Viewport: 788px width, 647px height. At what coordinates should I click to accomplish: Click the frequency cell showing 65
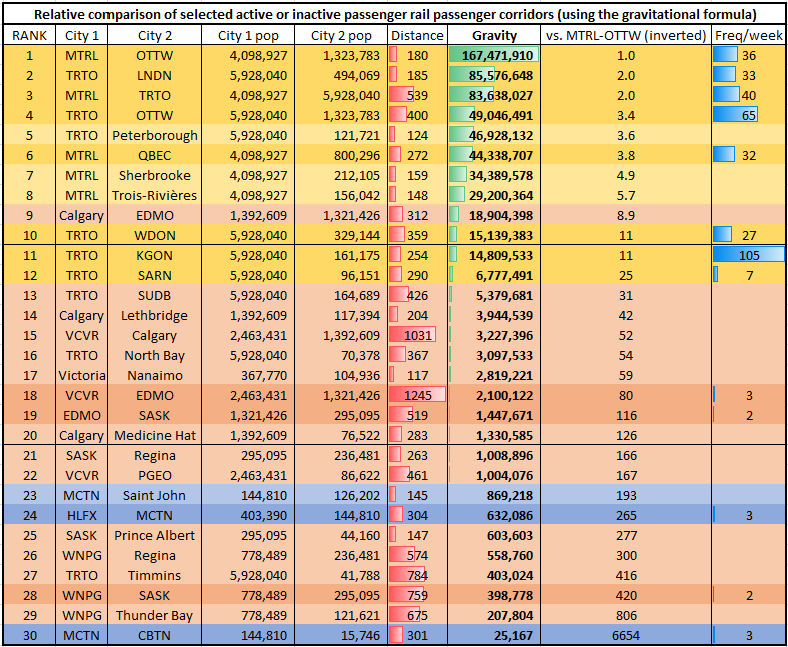click(x=749, y=115)
